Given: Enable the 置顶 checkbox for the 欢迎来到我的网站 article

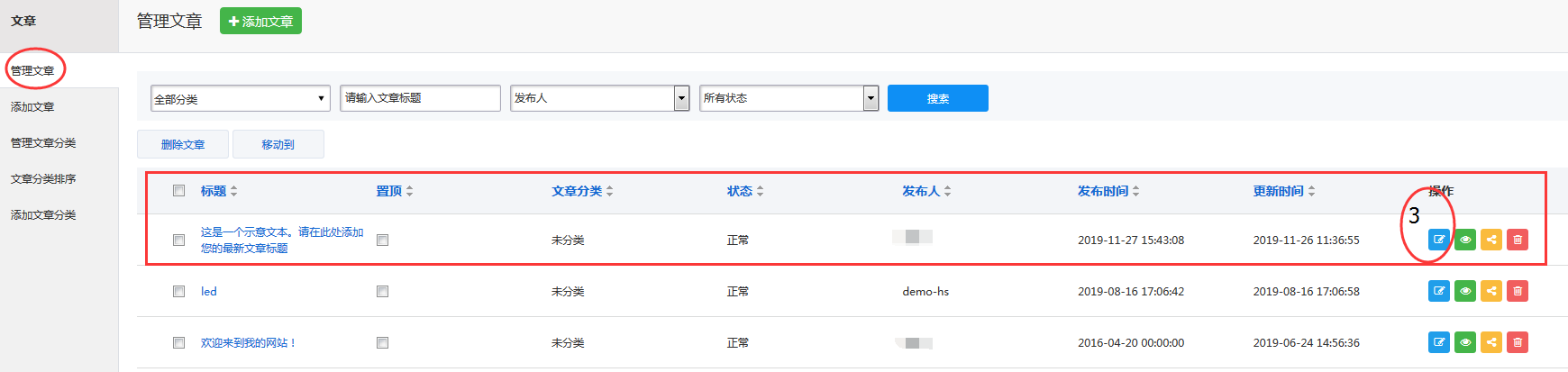Looking at the screenshot, I should click(x=382, y=342).
